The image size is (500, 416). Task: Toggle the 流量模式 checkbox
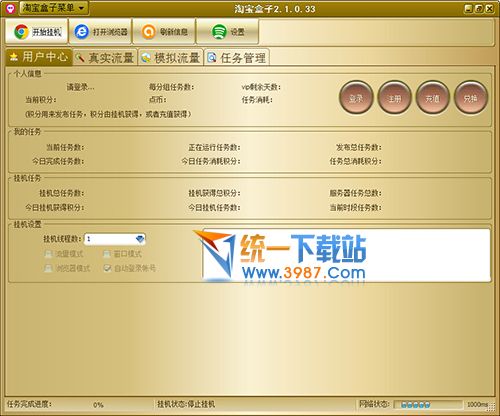click(x=48, y=254)
